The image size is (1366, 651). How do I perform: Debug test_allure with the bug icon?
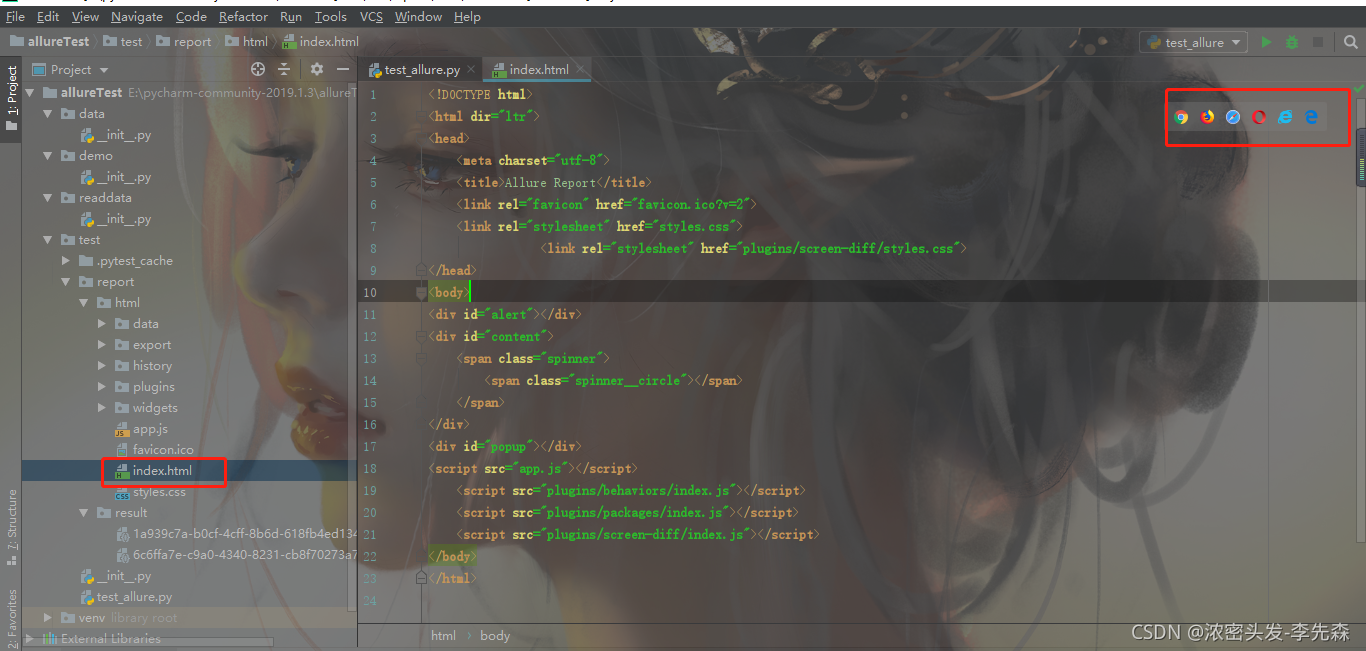click(1292, 42)
